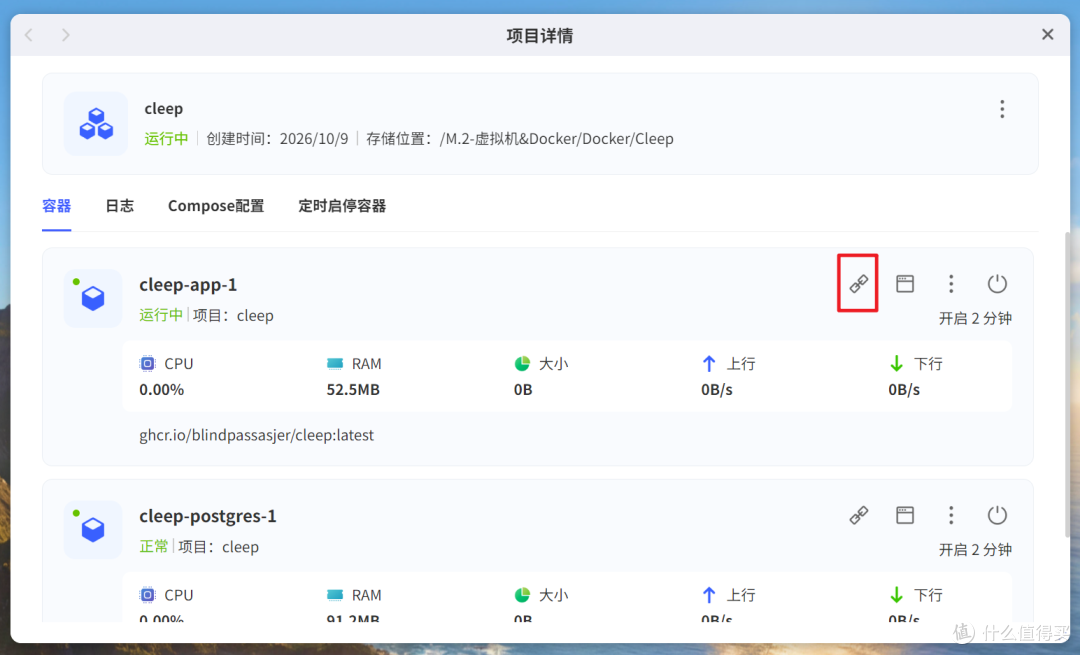Click the vertical scrollbar on the right
This screenshot has height=655, width=1080.
pos(1068,384)
